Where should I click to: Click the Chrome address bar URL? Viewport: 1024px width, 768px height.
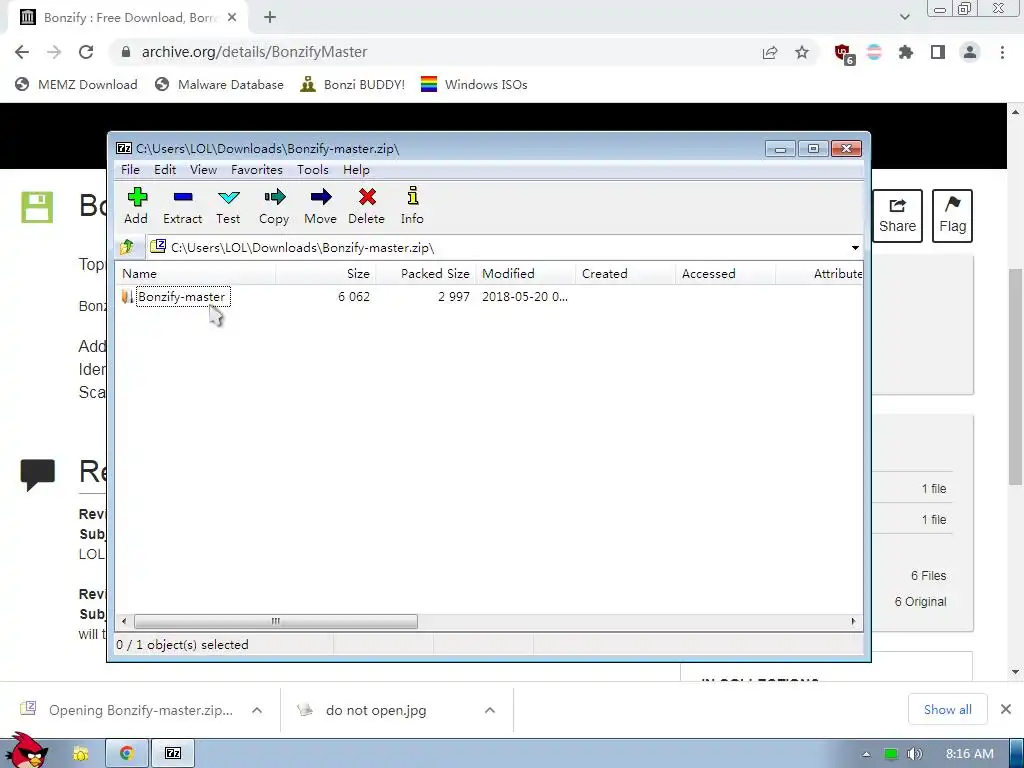(x=254, y=52)
